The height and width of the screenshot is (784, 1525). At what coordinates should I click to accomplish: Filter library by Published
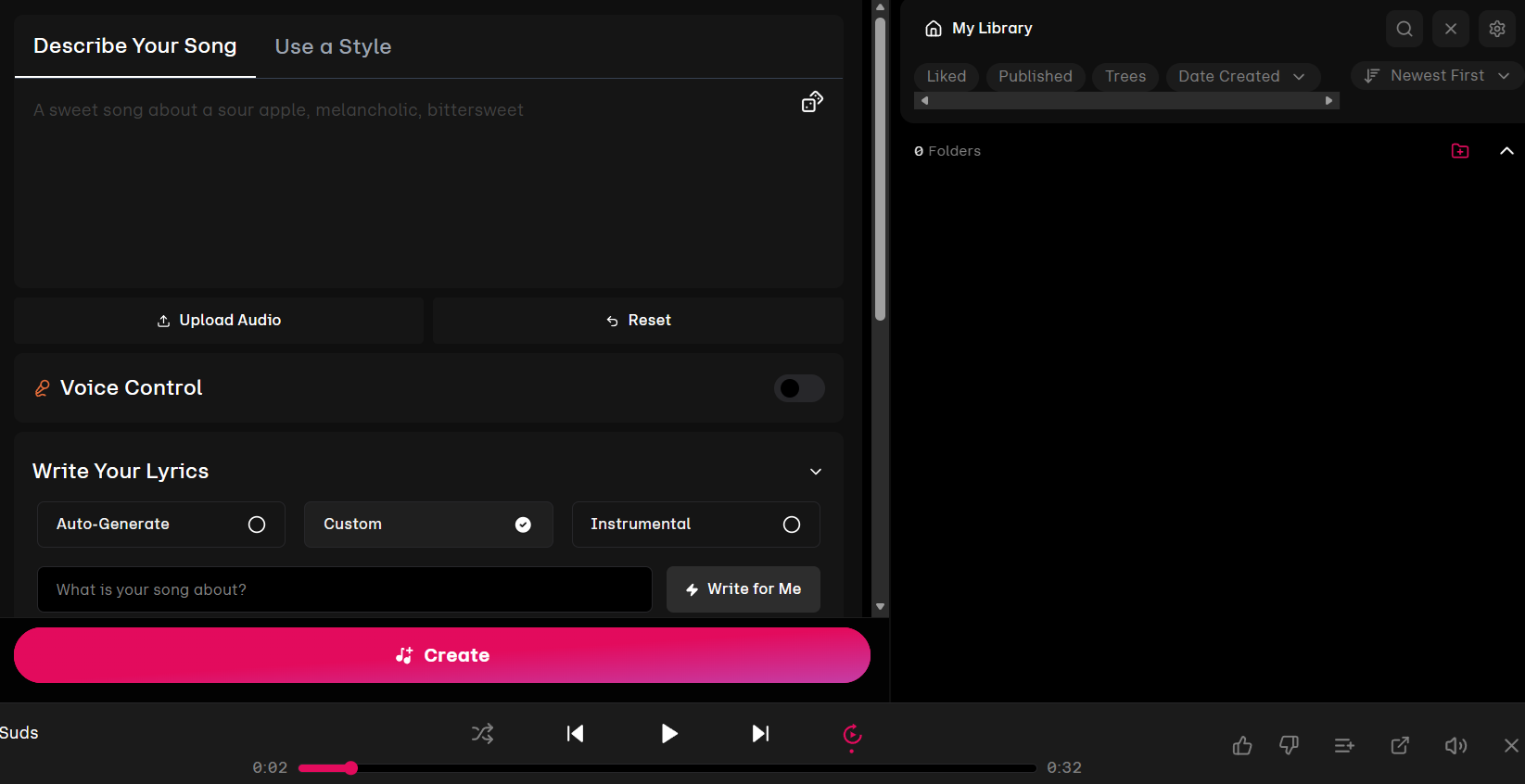coord(1036,76)
